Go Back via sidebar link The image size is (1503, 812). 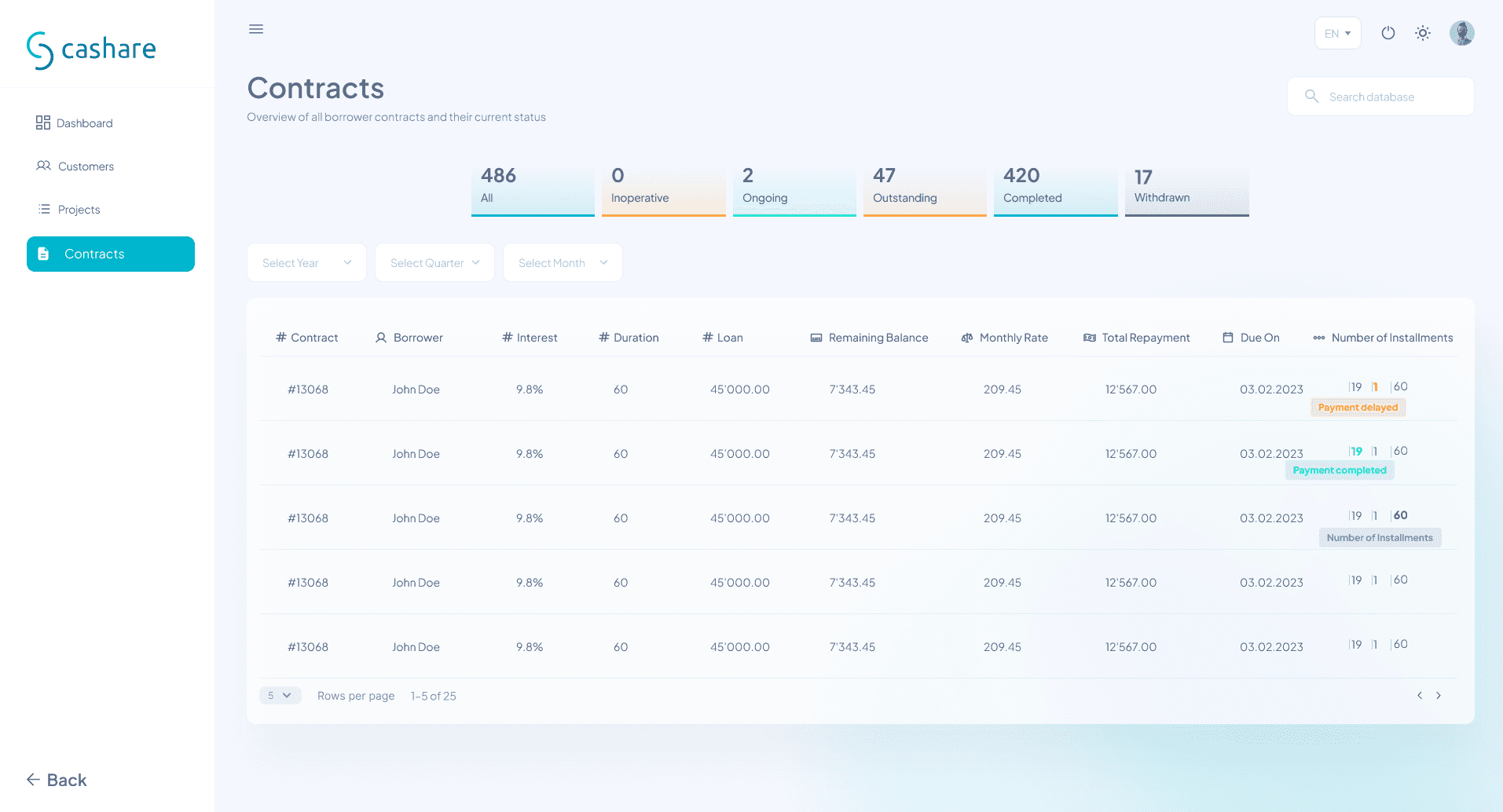tap(57, 780)
